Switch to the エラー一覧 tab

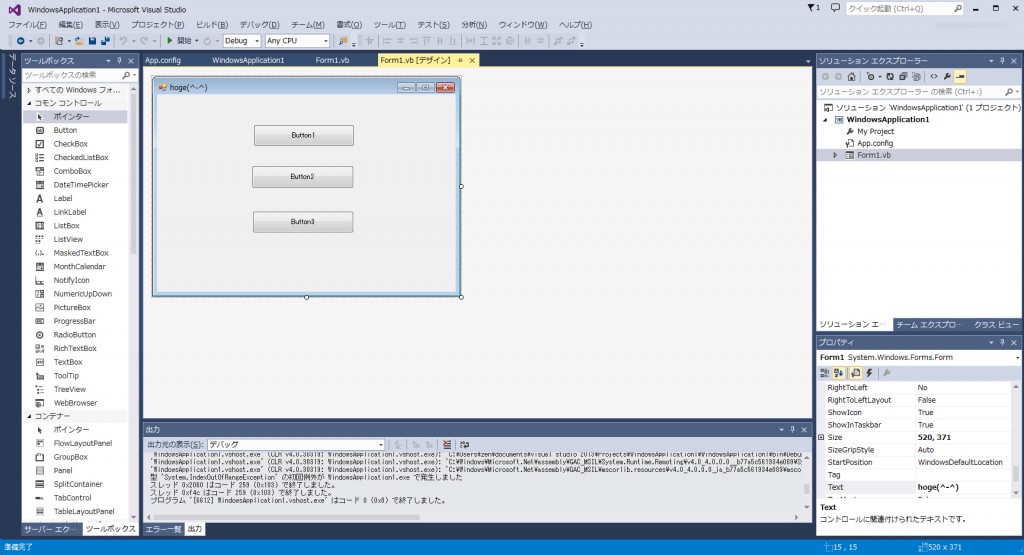(x=163, y=529)
